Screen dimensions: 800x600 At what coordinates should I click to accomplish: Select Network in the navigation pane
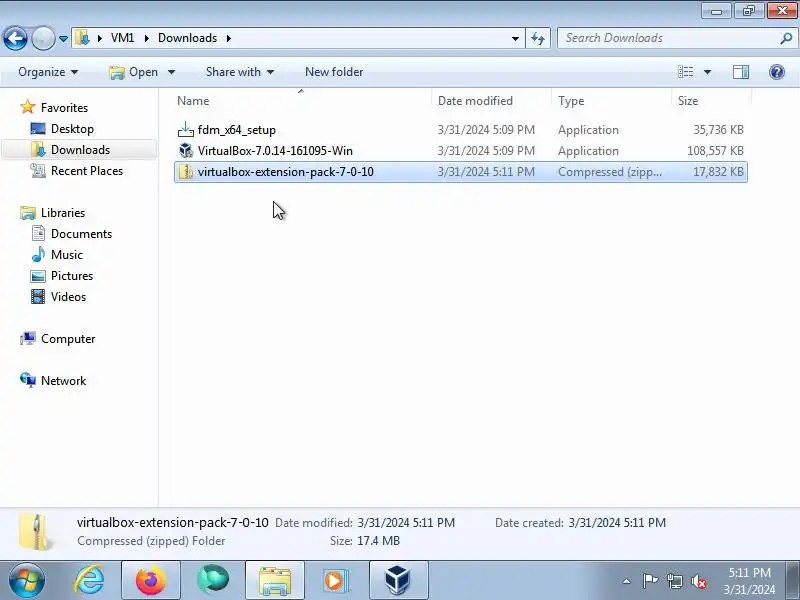(x=63, y=381)
